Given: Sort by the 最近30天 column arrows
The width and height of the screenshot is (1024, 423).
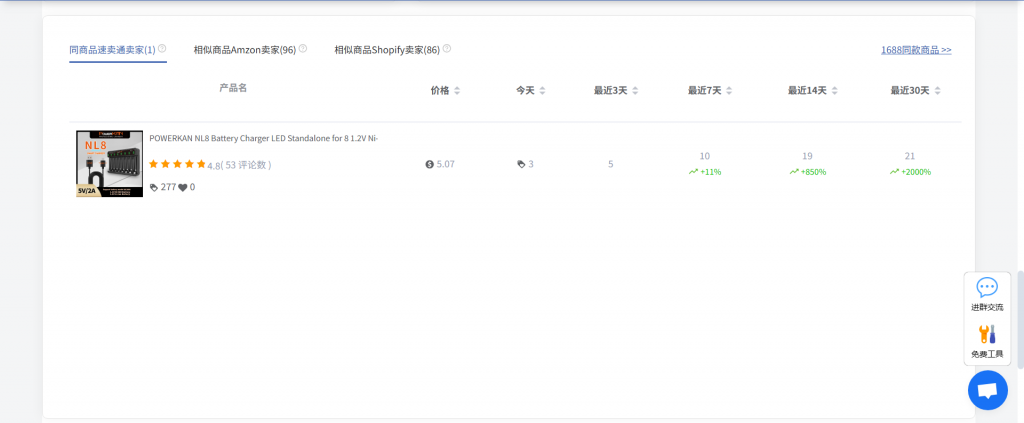Looking at the screenshot, I should pyautogui.click(x=937, y=91).
